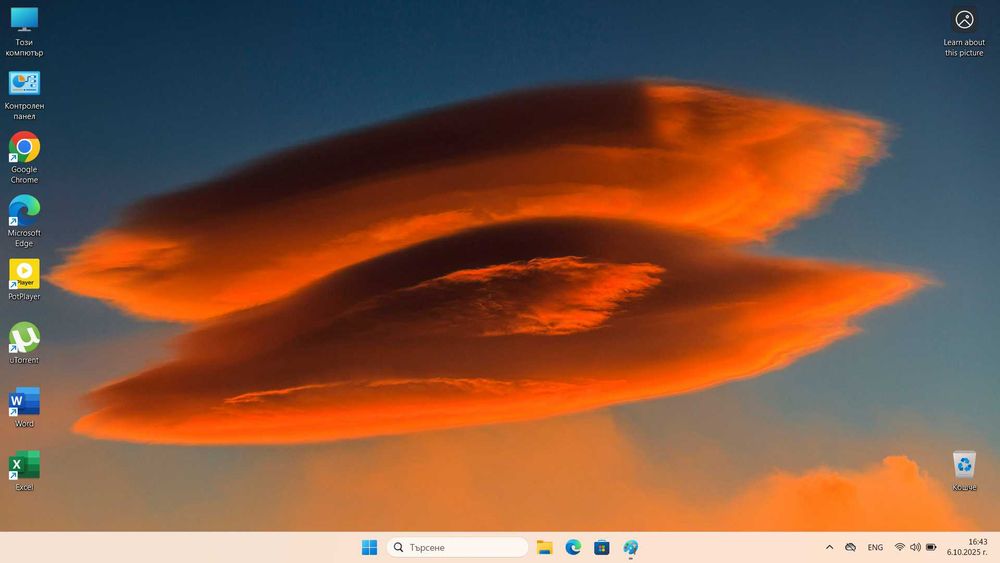Viewport: 1000px width, 563px height.
Task: Open File Explorer from the taskbar
Action: coord(544,547)
